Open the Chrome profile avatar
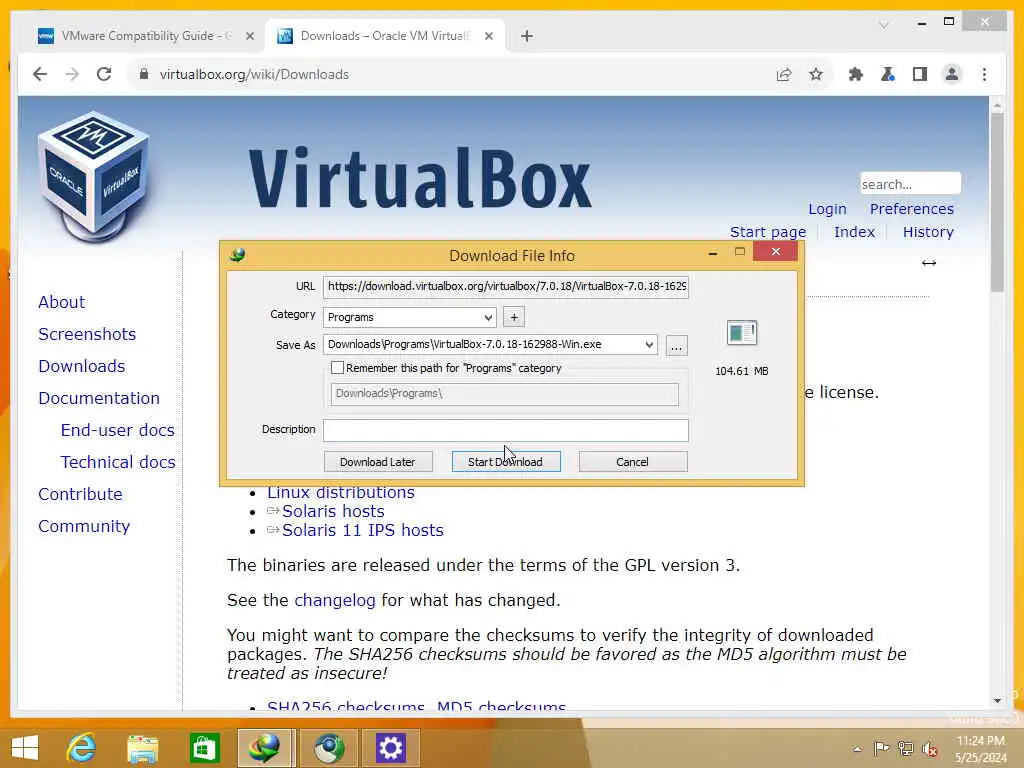Viewport: 1024px width, 768px height. click(952, 74)
